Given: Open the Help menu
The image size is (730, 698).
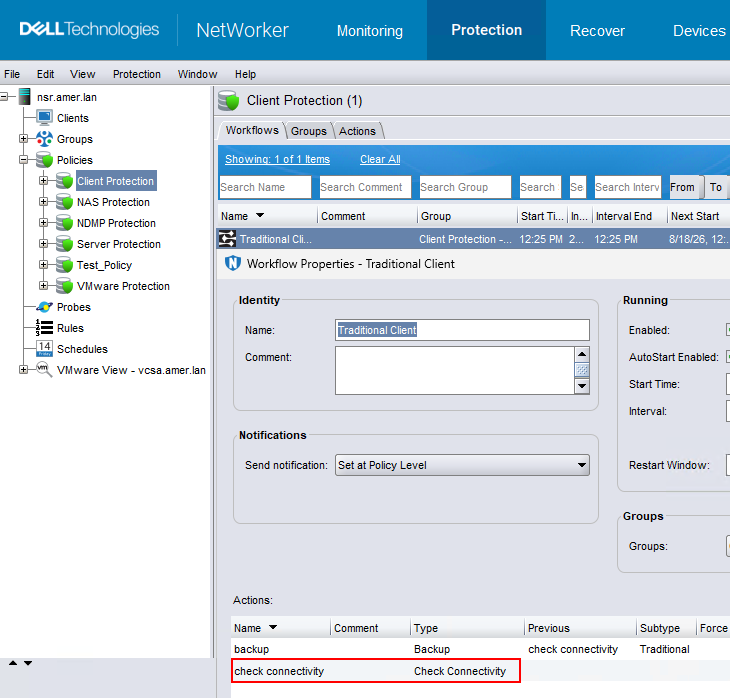Looking at the screenshot, I should 245,74.
